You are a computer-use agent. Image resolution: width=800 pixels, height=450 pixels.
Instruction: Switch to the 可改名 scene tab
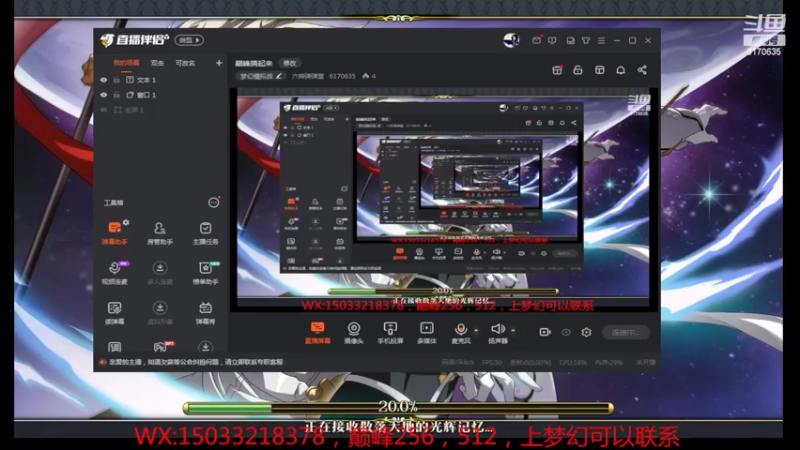tap(185, 63)
